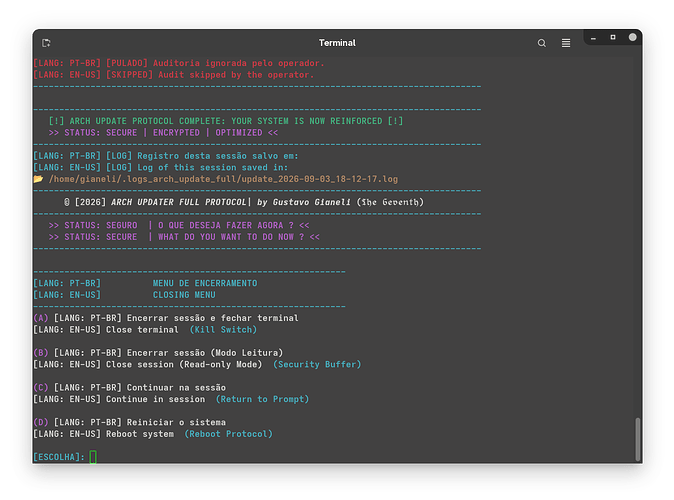Click the update_2026-09-03 log file path
The image size is (674, 500).
coord(223,179)
